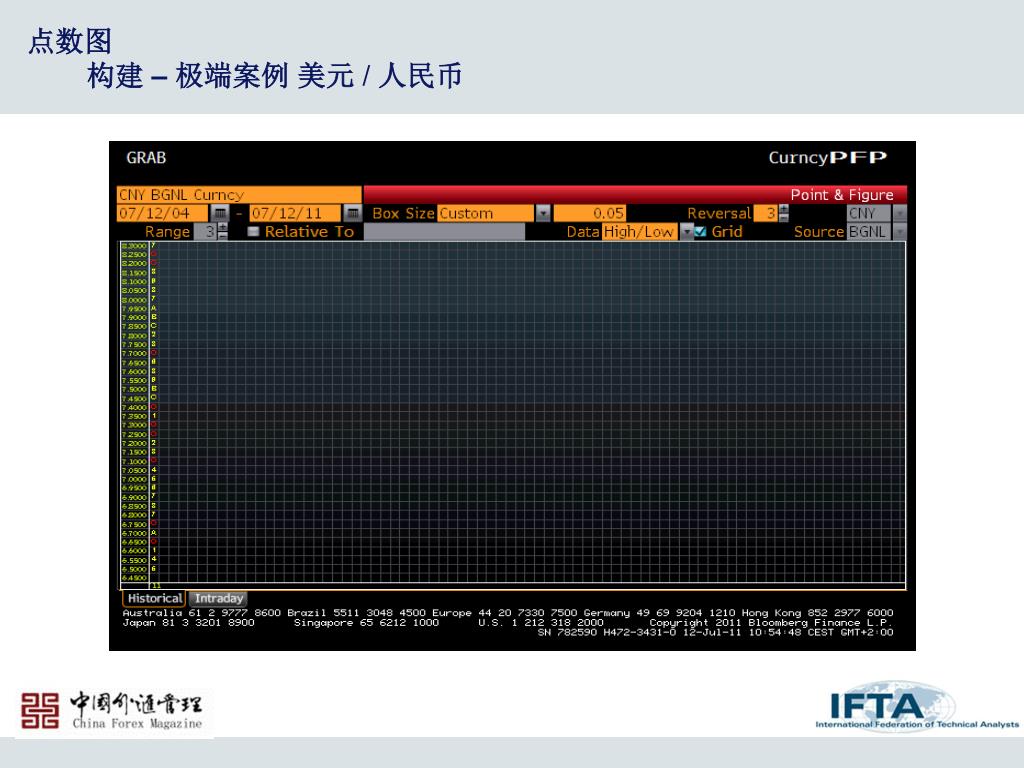Click the IFTA logo
The width and height of the screenshot is (1024, 768).
click(x=916, y=707)
